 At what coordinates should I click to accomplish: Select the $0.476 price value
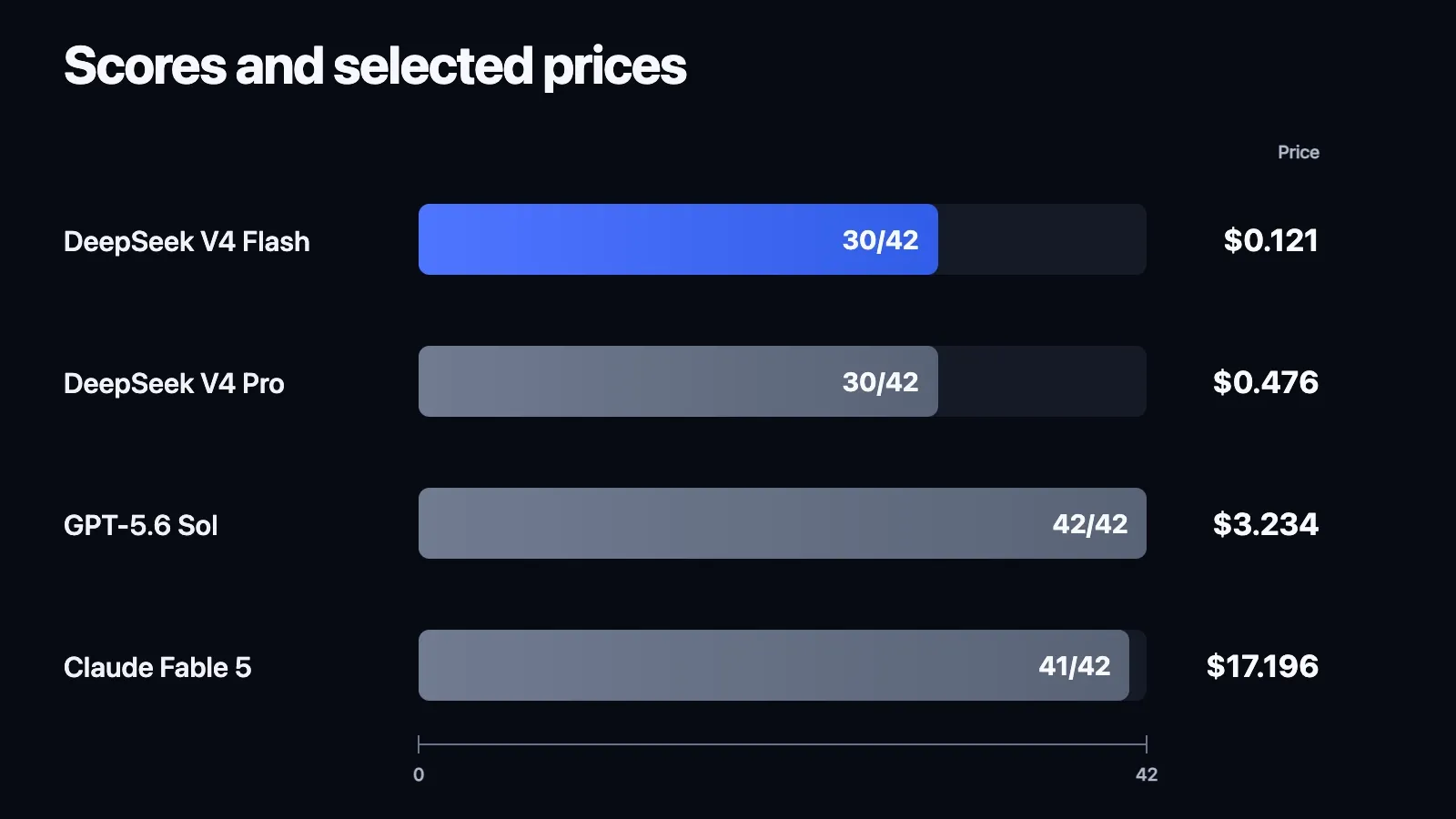pos(1265,382)
